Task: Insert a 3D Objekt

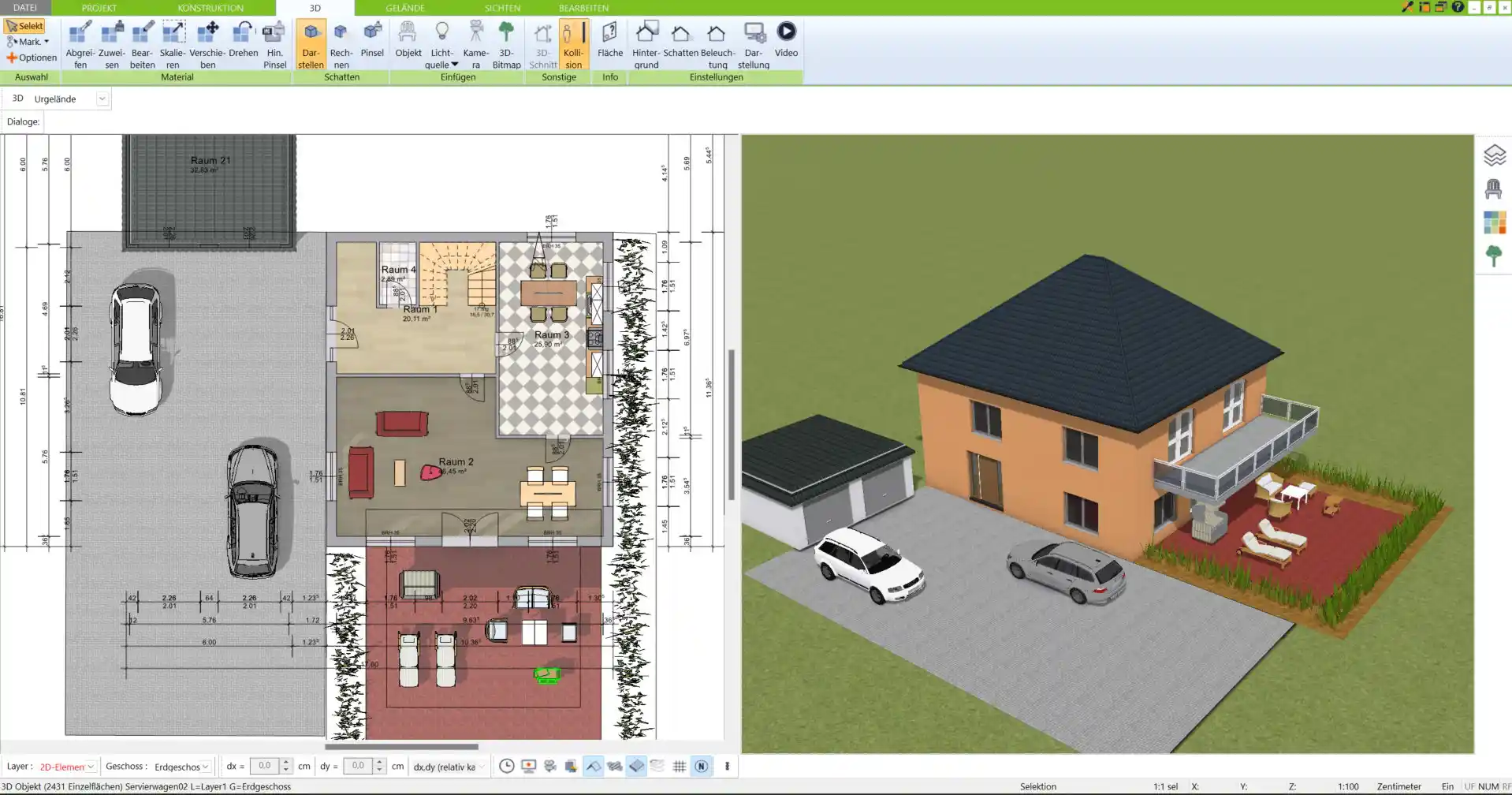Action: [408, 39]
